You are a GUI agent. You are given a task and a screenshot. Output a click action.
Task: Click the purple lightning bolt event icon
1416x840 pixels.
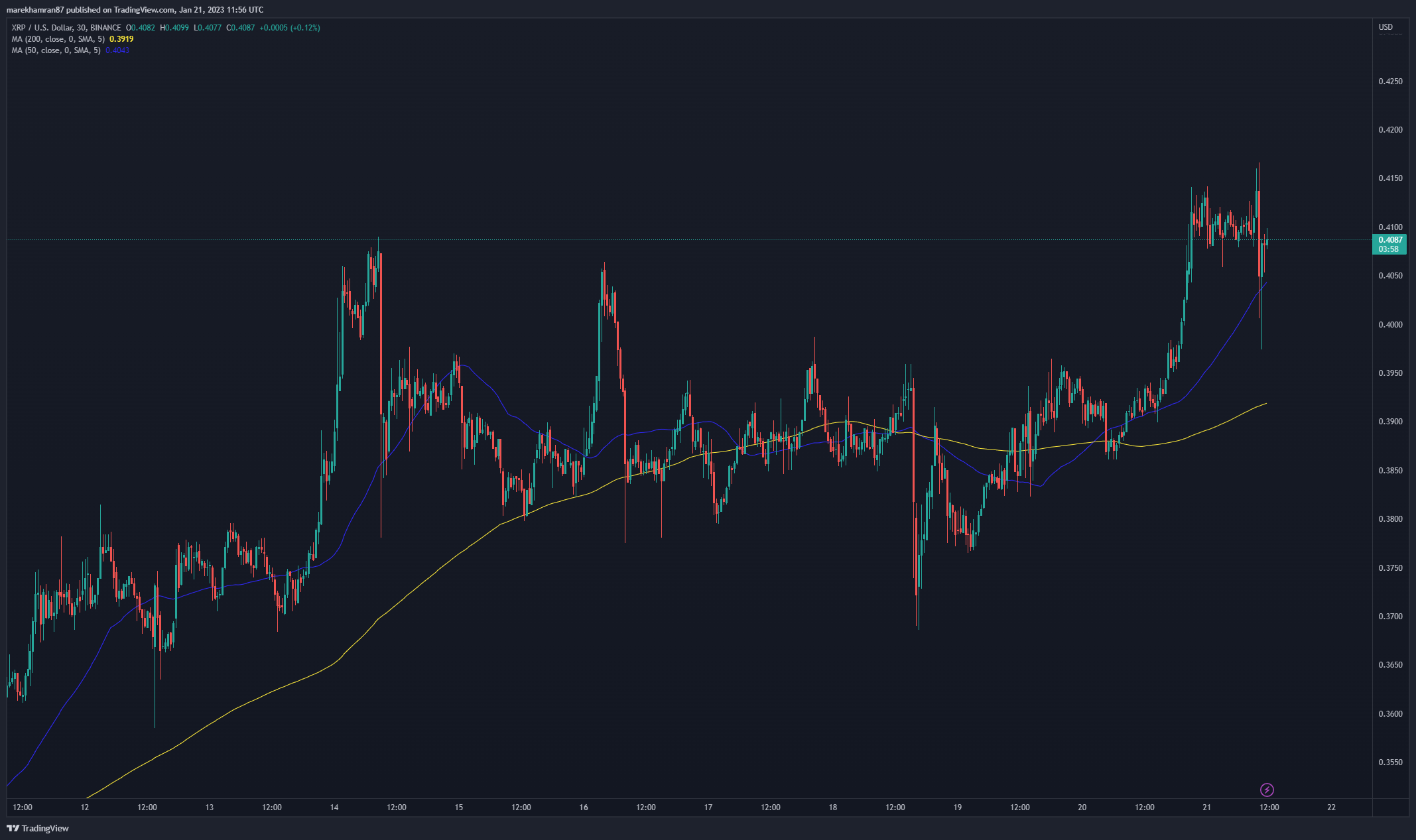pyautogui.click(x=1267, y=790)
